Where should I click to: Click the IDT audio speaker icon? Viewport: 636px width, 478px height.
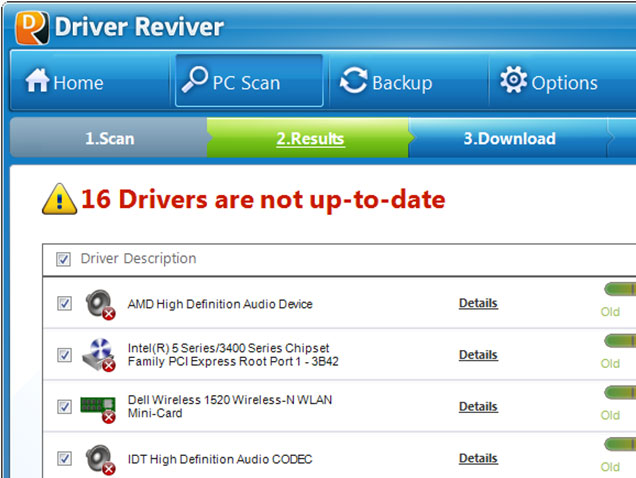pos(99,459)
